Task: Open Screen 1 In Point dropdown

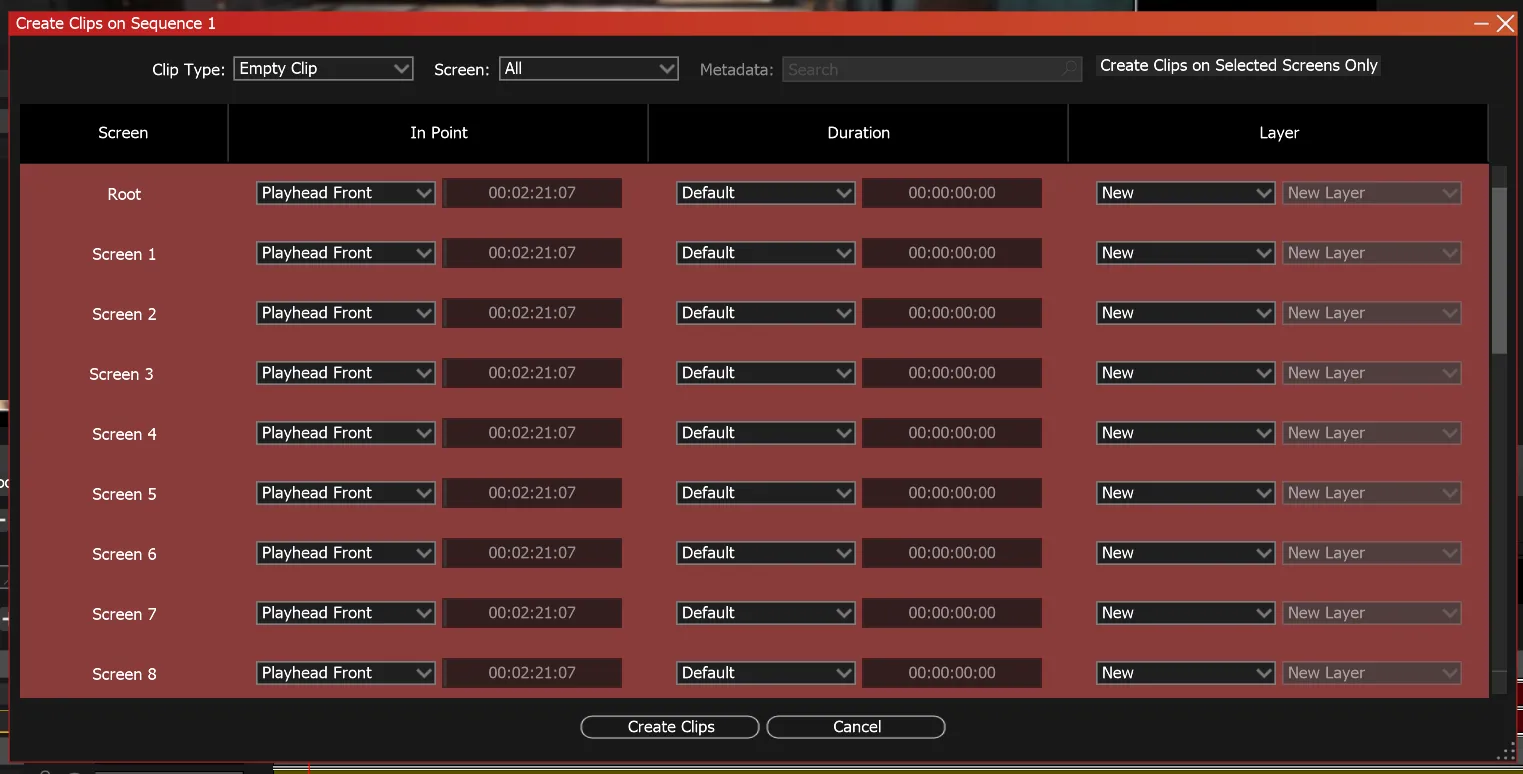Action: 346,253
